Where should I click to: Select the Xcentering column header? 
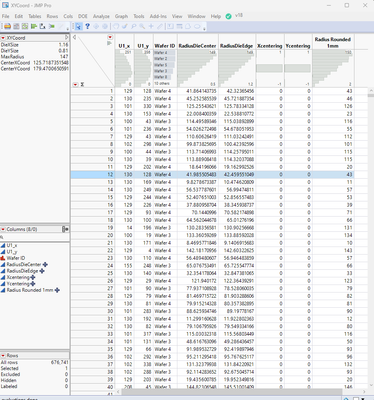click(270, 46)
